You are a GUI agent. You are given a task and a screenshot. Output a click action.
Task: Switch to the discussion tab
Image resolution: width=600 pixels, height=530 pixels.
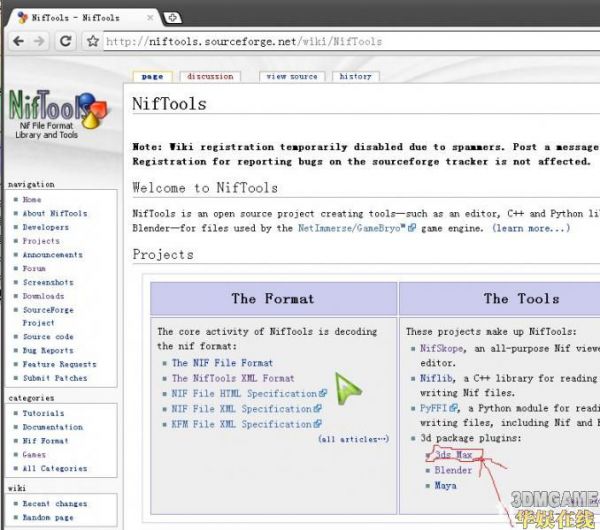[x=210, y=76]
